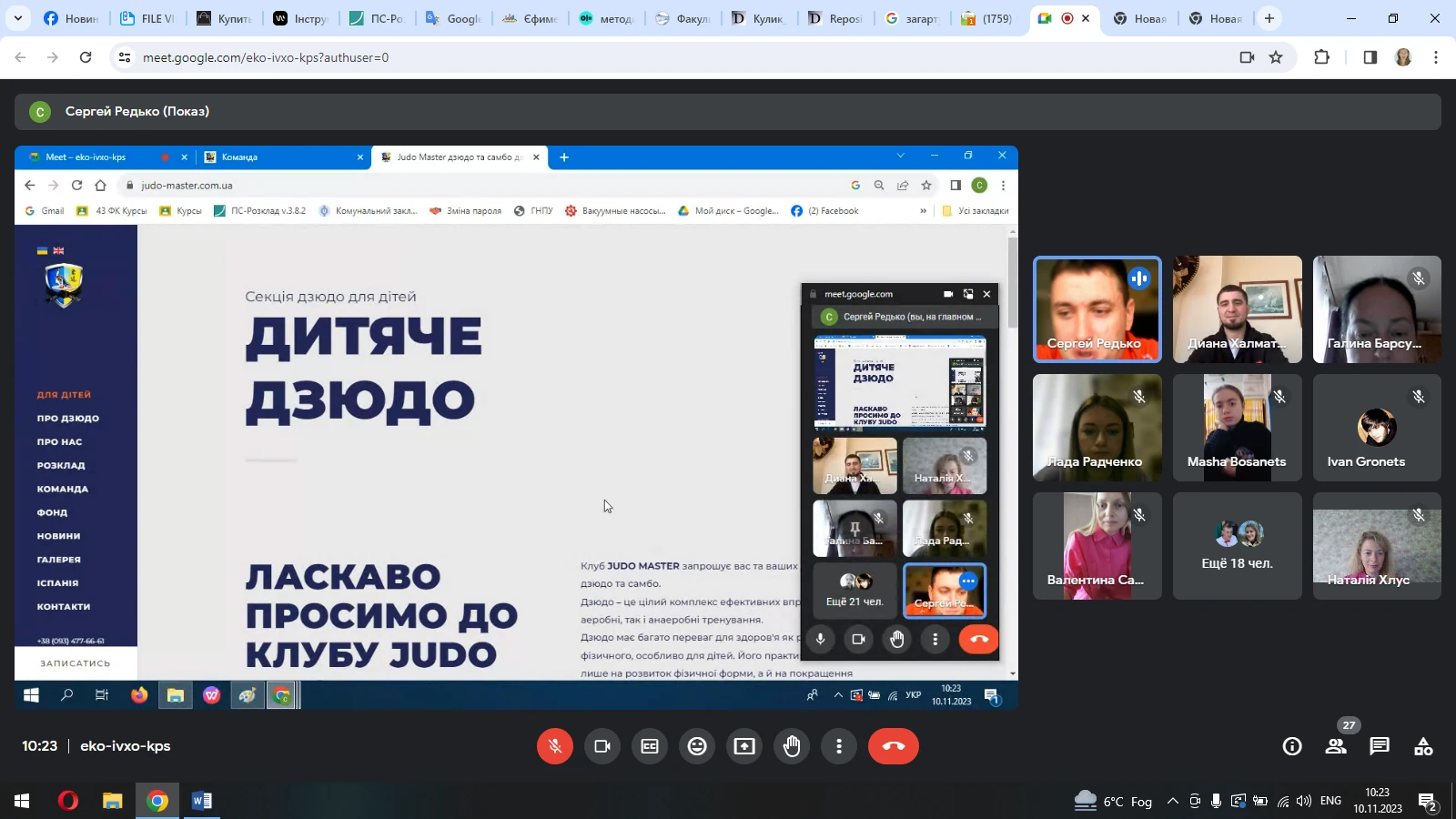Image resolution: width=1456 pixels, height=819 pixels.
Task: Open meeting details info icon
Action: tap(1292, 746)
